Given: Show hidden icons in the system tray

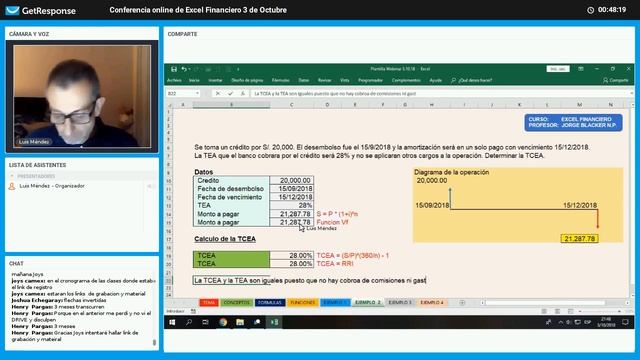Looking at the screenshot, I should point(560,322).
